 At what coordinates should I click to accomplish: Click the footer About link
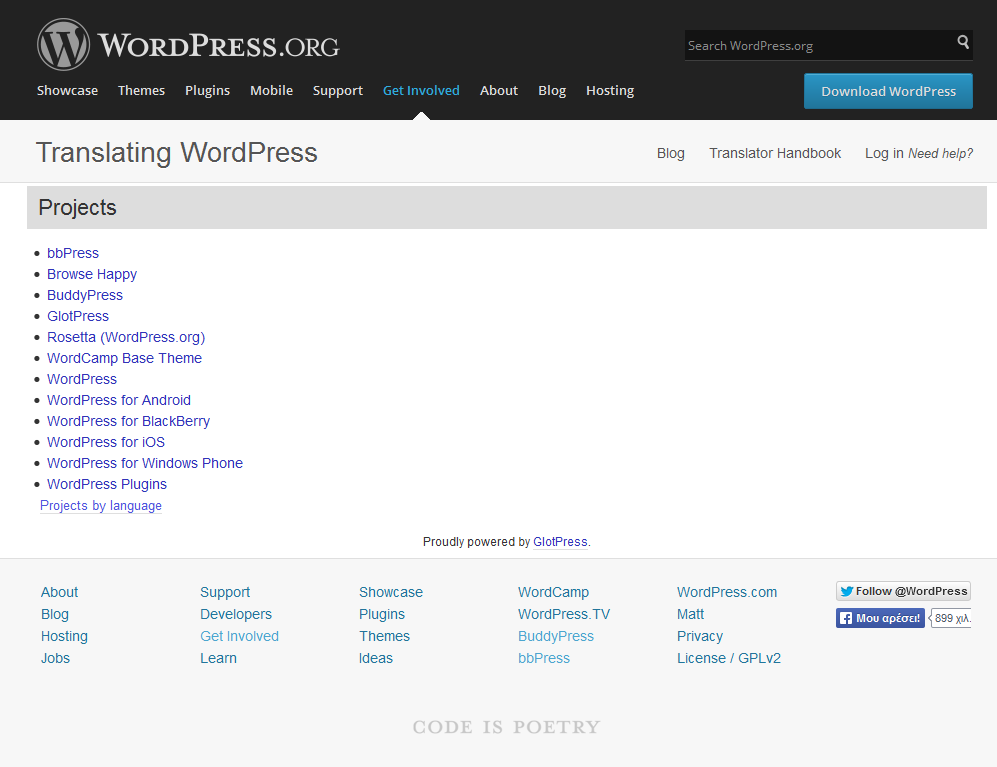tap(60, 592)
